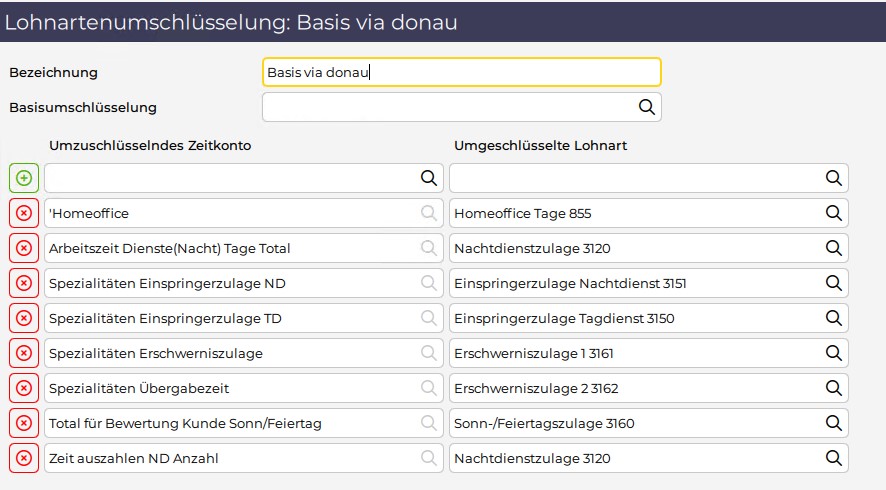The height and width of the screenshot is (490, 886).
Task: Delete the Arbeitszeit Dienste(Nacht) Tage Total row
Action: pos(24,248)
